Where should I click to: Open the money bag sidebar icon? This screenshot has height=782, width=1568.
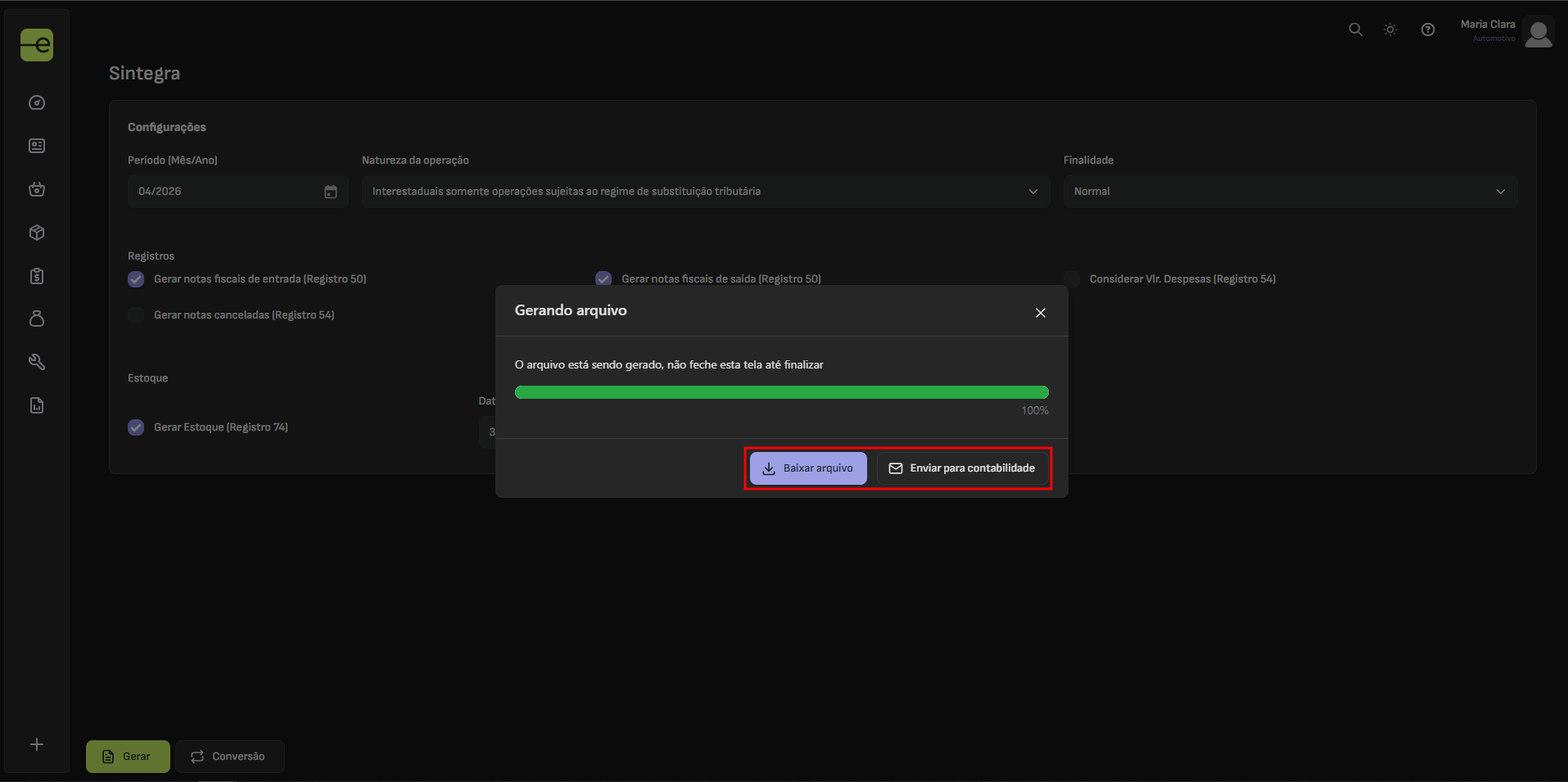(x=37, y=319)
